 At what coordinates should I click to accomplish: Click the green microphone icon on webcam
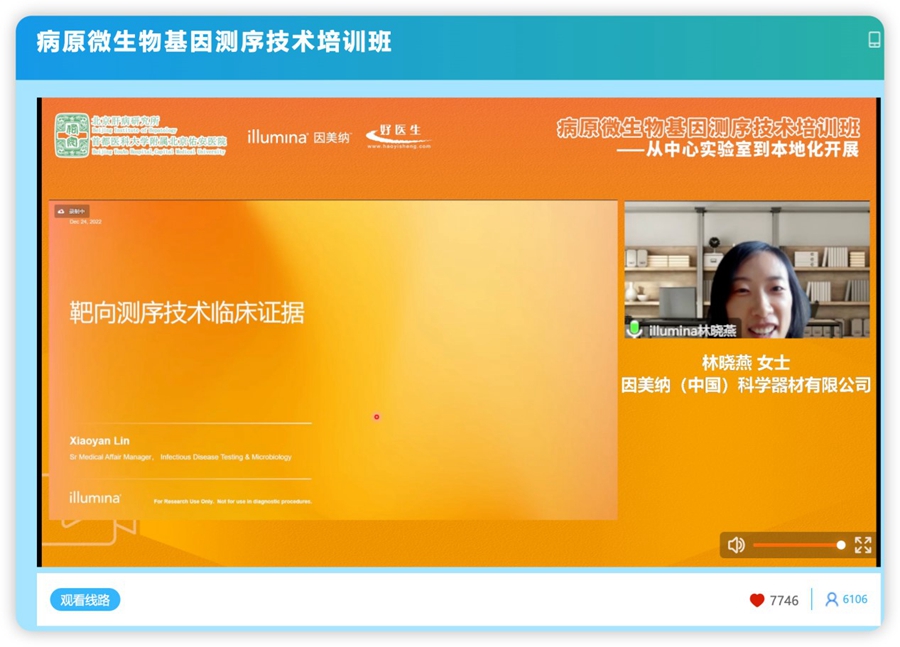[634, 329]
